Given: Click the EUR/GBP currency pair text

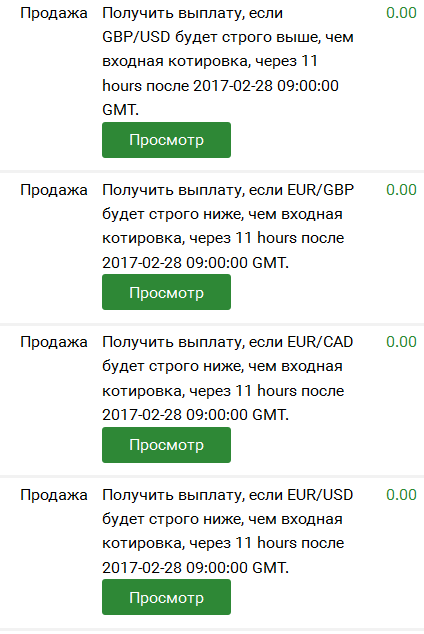Looking at the screenshot, I should (321, 190).
